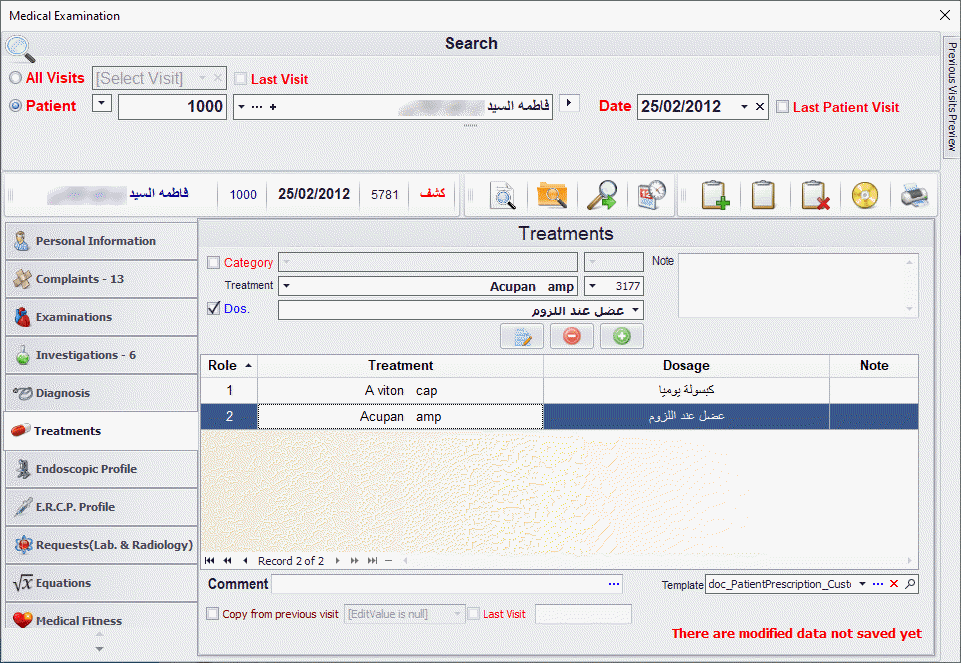Viewport: 961px width, 663px height.
Task: Click the calendar clock icon
Action: coord(652,195)
